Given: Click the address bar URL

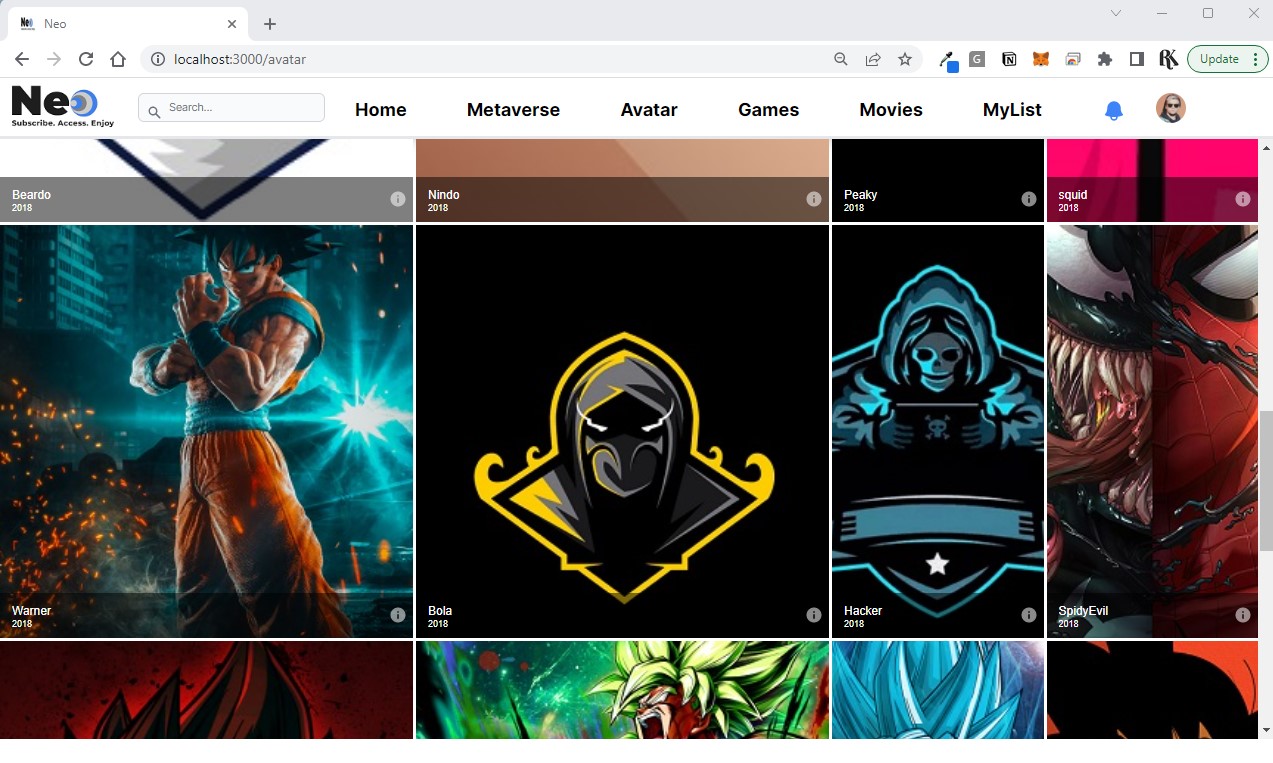Looking at the screenshot, I should pyautogui.click(x=240, y=59).
